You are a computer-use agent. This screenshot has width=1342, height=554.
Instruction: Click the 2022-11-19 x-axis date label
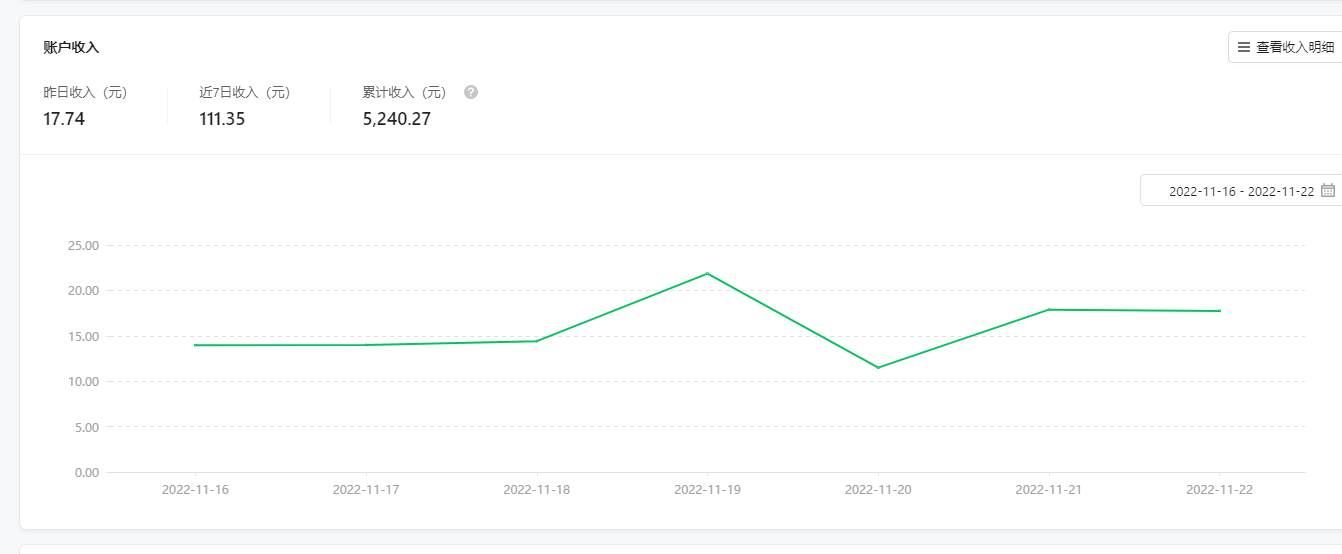pyautogui.click(x=707, y=490)
